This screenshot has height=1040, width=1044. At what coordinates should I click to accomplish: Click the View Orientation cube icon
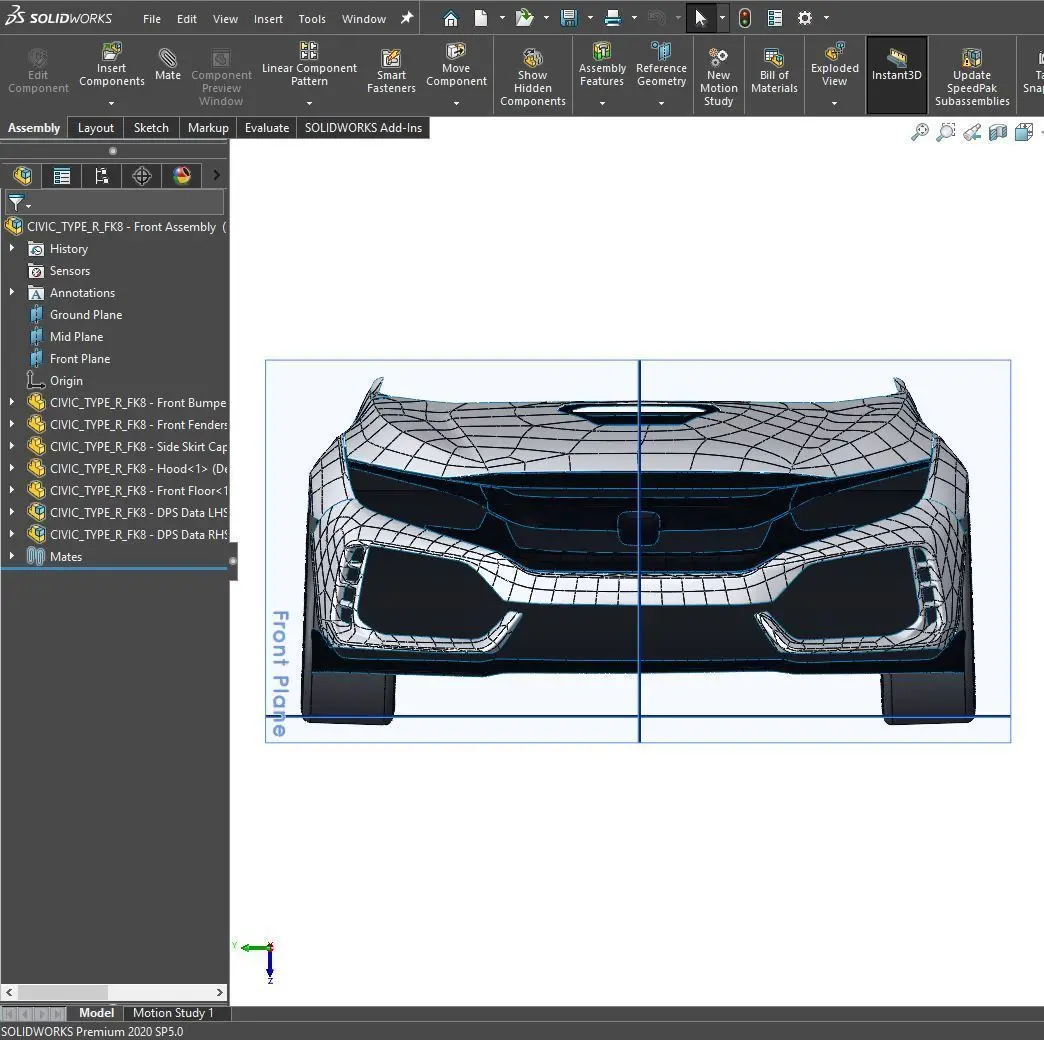[1024, 132]
